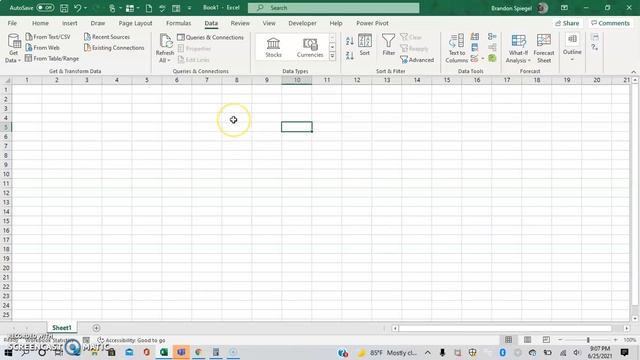Screen dimensions: 640x360
Task: Select row header 5
Action: [x=6, y=127]
